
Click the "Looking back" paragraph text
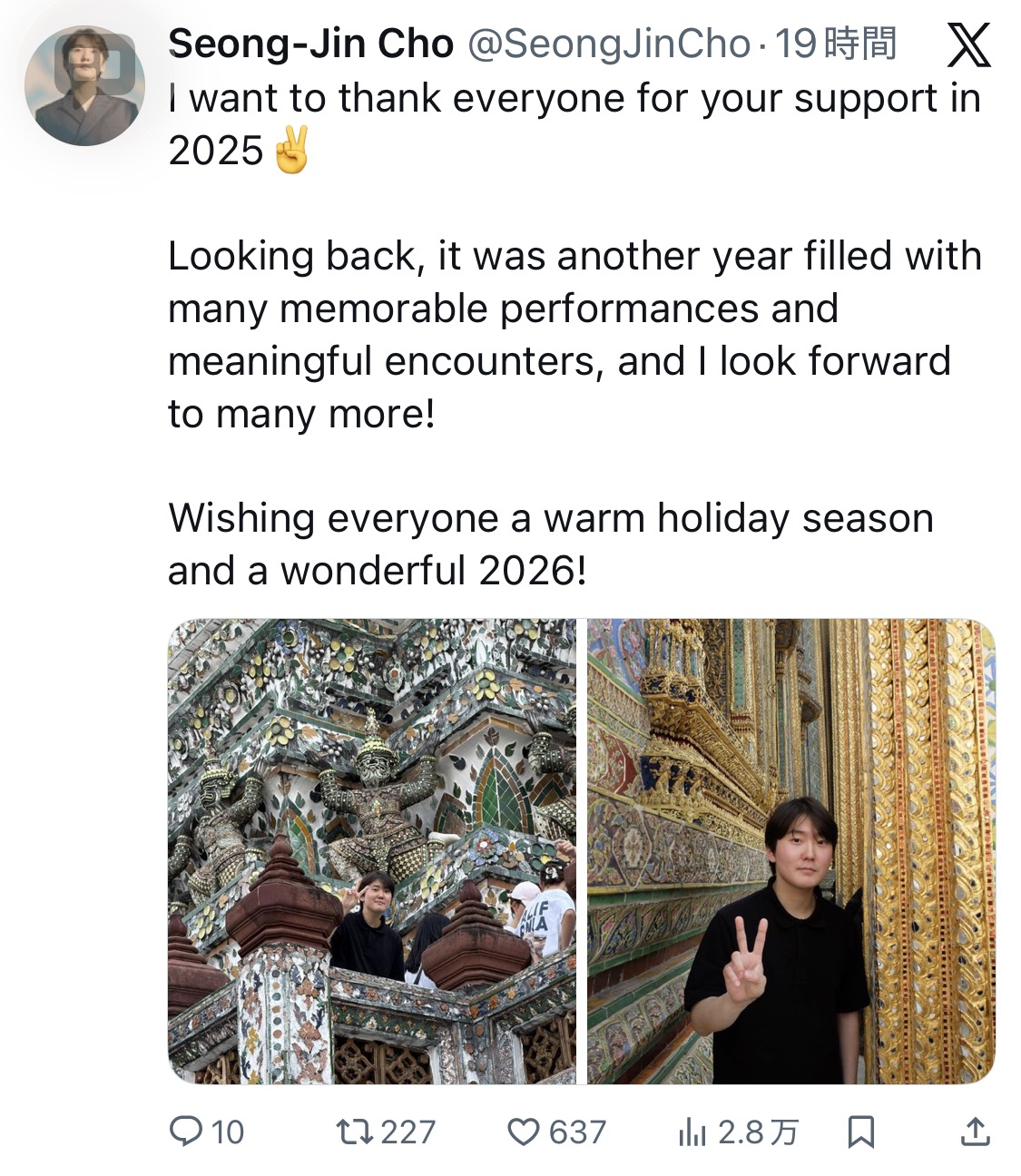coord(574,335)
